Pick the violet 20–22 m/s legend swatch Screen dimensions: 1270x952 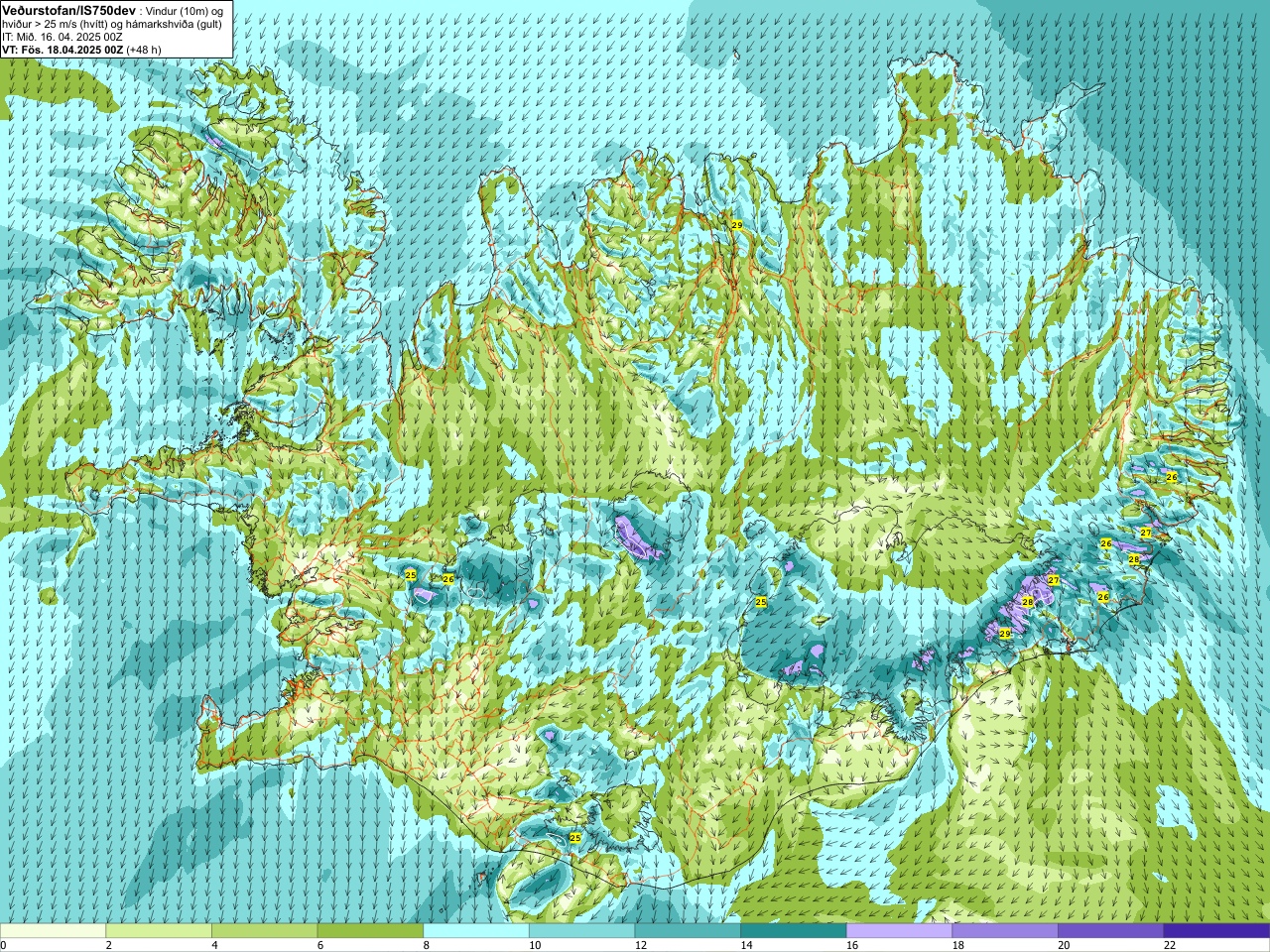point(1111,931)
